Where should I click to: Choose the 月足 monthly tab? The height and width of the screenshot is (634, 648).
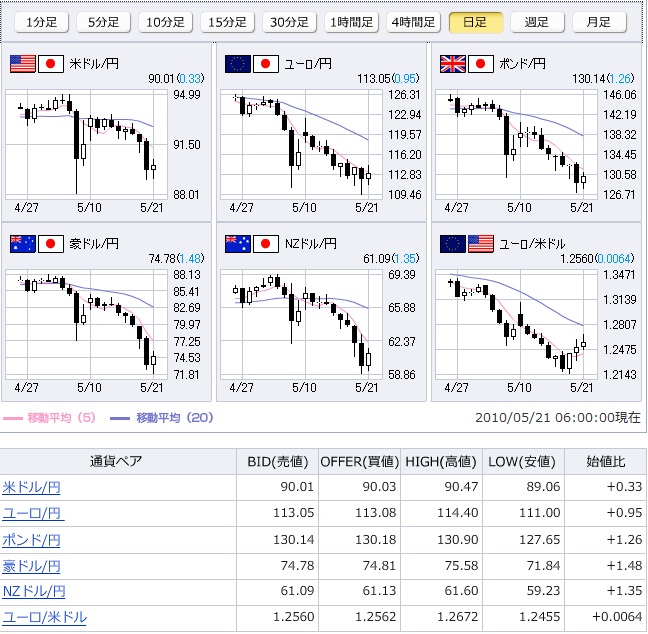[x=599, y=22]
